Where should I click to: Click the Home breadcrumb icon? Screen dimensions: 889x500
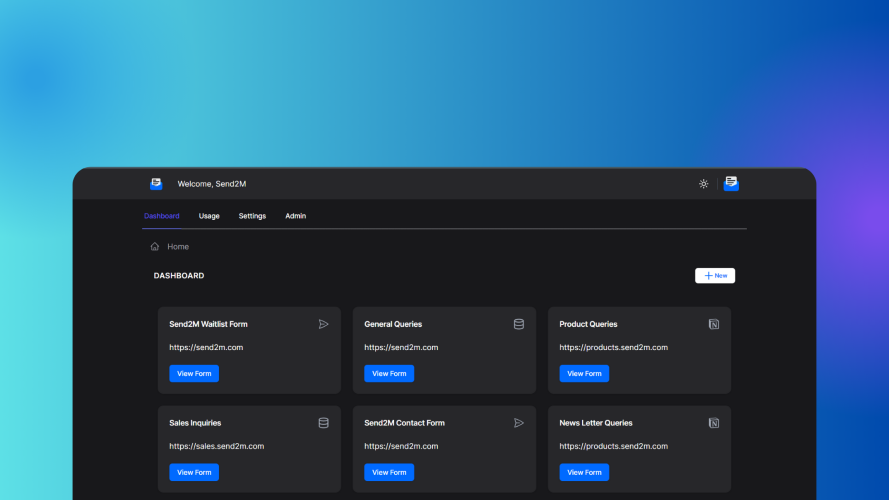pyautogui.click(x=155, y=246)
